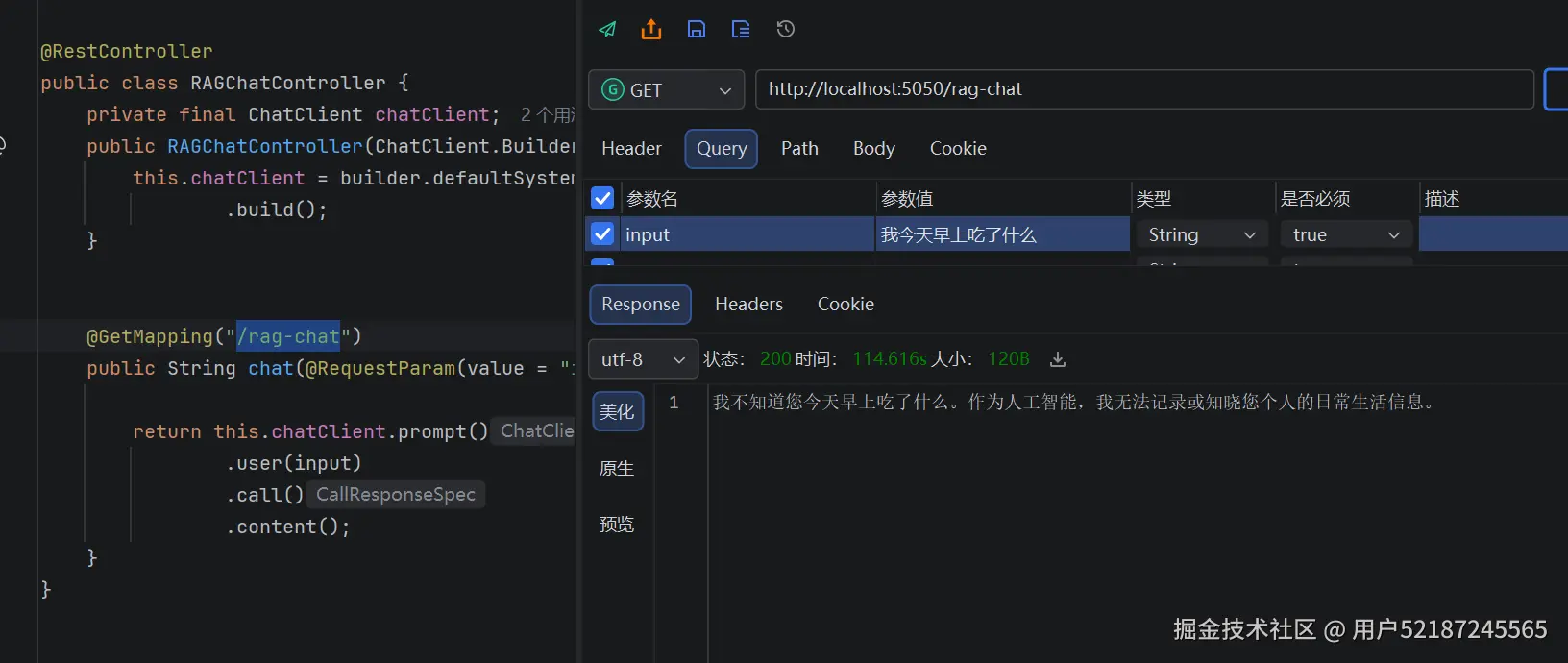The image size is (1568, 663).
Task: Select the Response tab
Action: pyautogui.click(x=640, y=304)
